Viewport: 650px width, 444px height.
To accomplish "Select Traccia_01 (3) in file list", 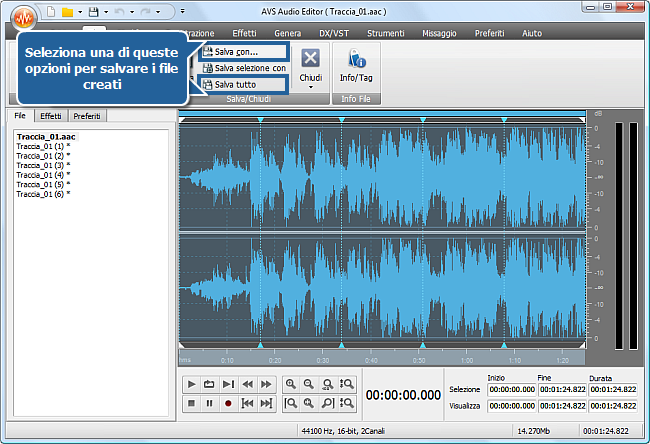I will tap(43, 165).
